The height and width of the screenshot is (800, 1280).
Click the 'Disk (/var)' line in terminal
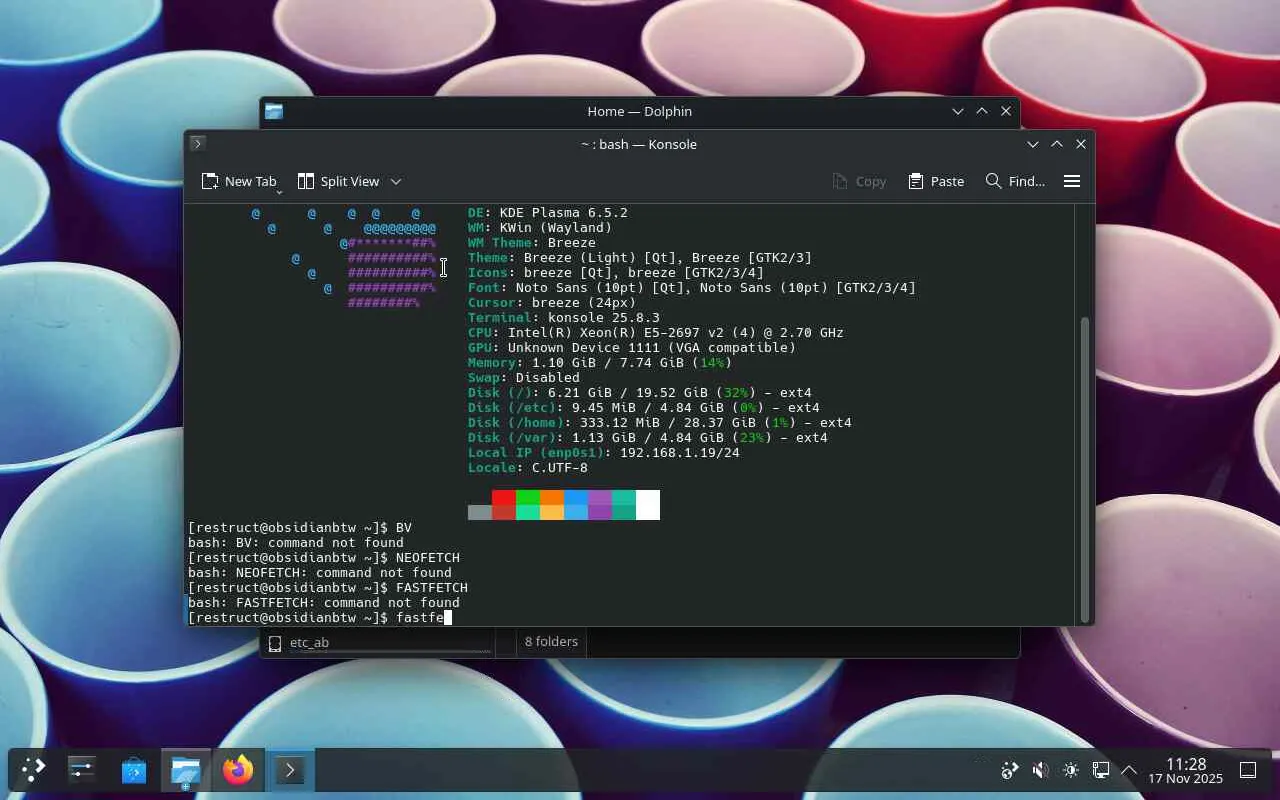[x=648, y=438]
